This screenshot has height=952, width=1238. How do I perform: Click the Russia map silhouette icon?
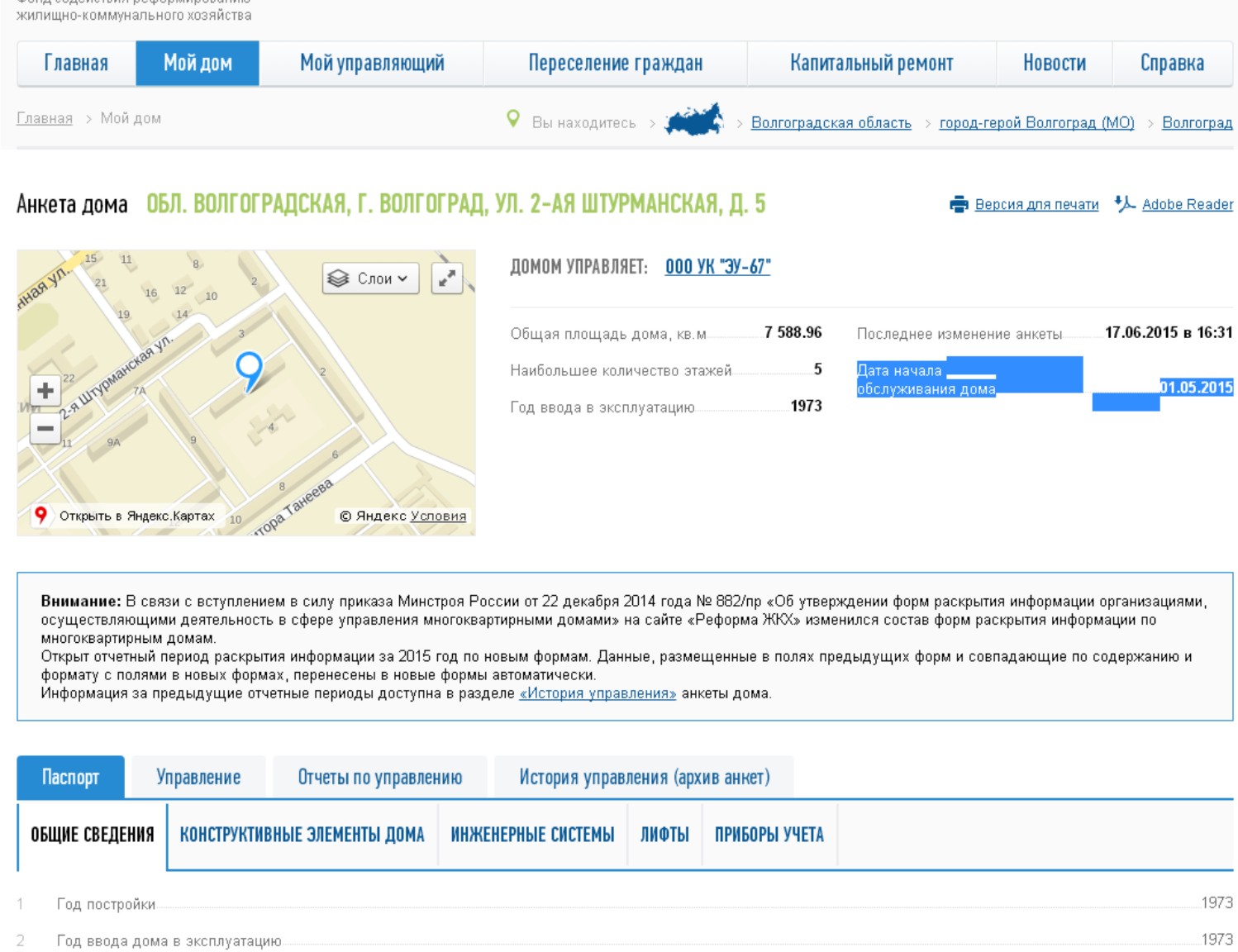pyautogui.click(x=694, y=121)
